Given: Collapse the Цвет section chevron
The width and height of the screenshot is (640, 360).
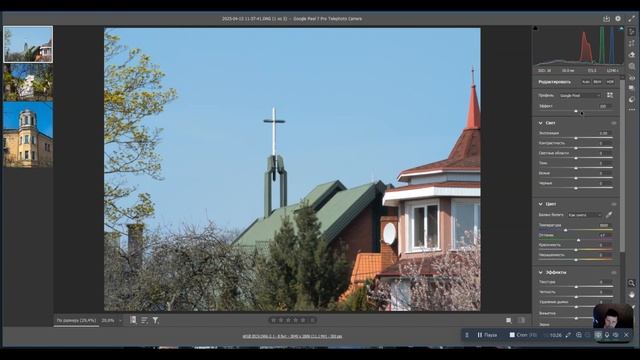Looking at the screenshot, I should tap(540, 204).
